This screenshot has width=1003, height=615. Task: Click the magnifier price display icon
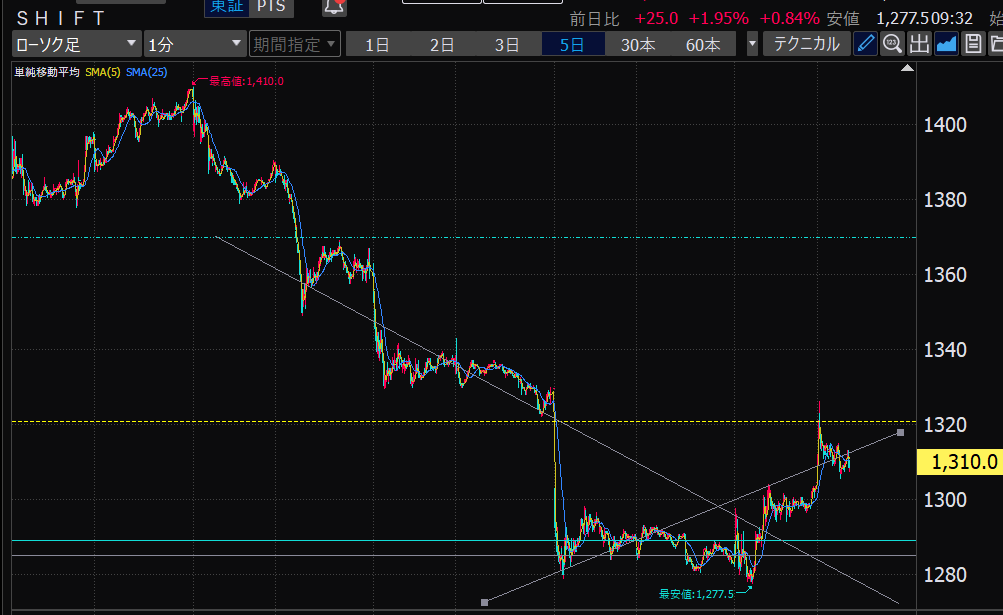pyautogui.click(x=893, y=44)
